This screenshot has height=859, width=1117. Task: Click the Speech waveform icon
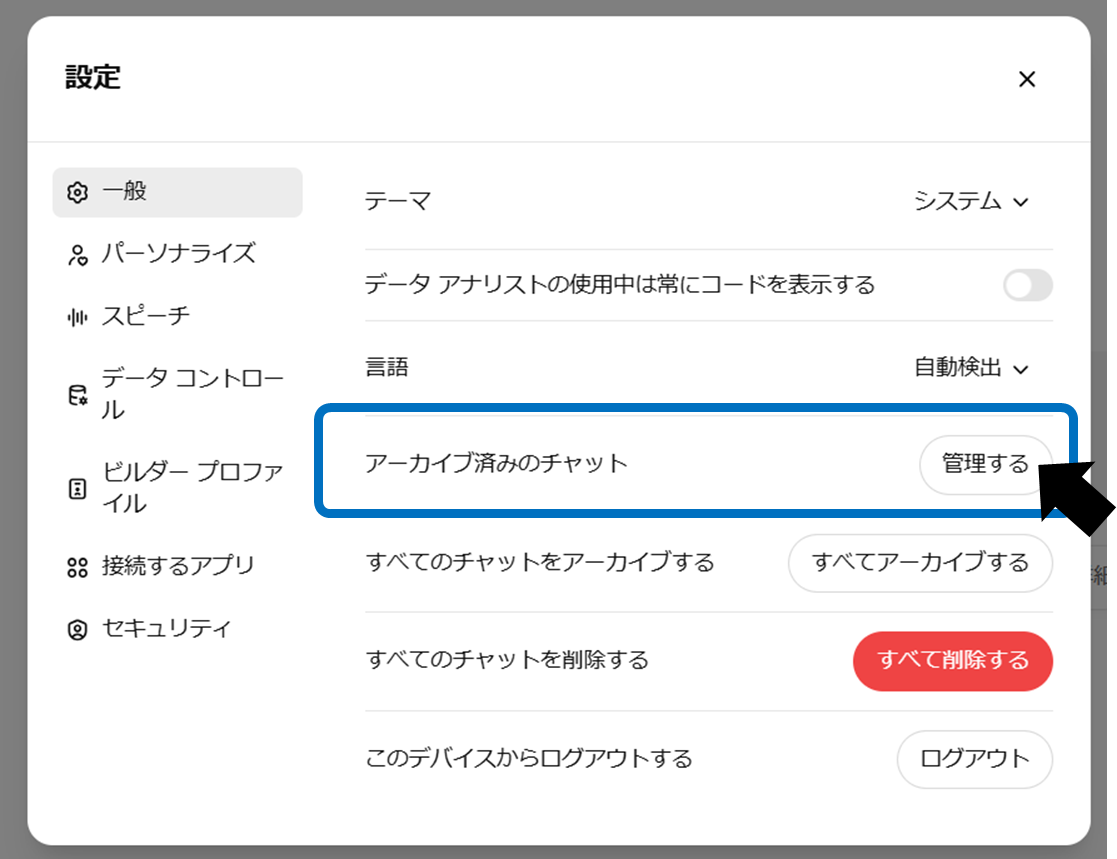pyautogui.click(x=77, y=317)
